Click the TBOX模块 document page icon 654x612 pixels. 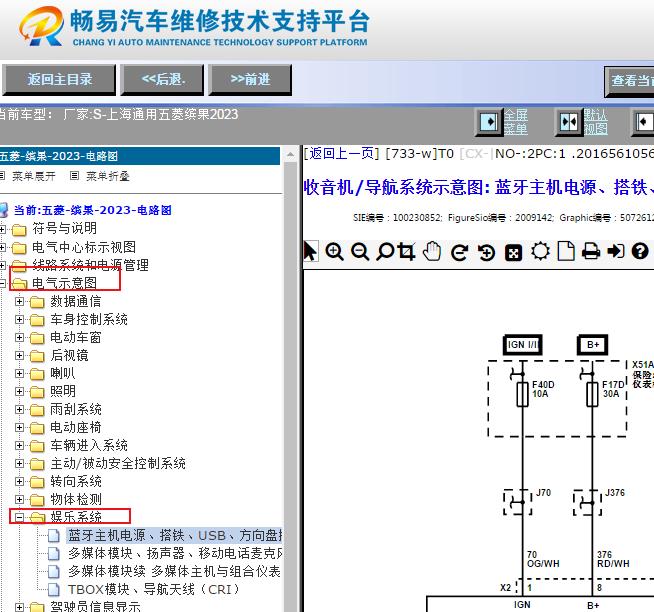(x=53, y=589)
